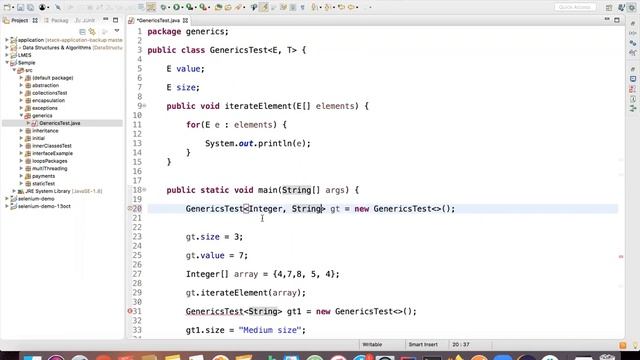Image resolution: width=640 pixels, height=360 pixels.
Task: Toggle the highlighted toolbar button left of Debug
Action: 151,7
